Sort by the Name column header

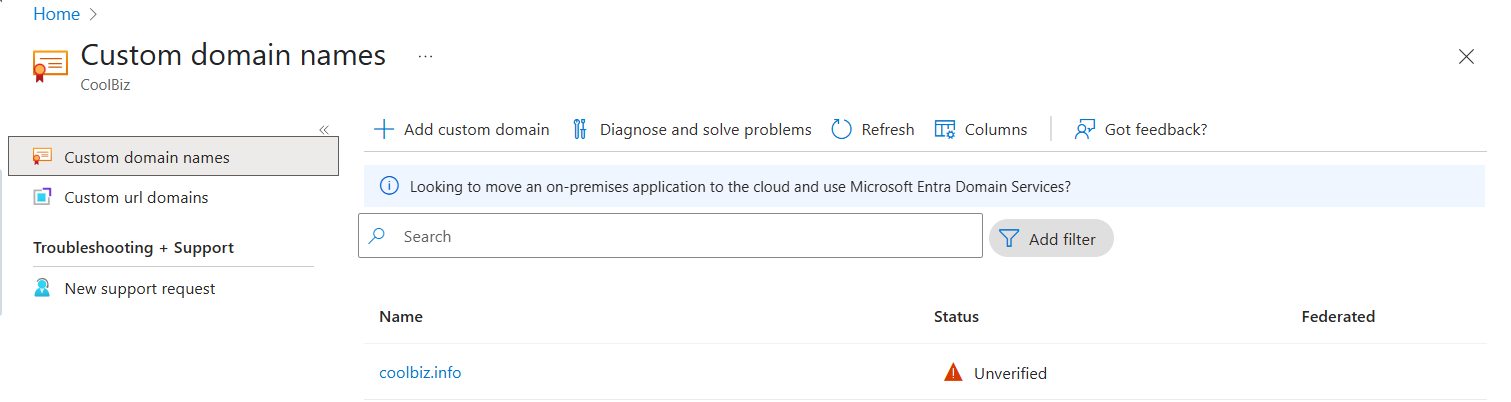click(x=401, y=316)
